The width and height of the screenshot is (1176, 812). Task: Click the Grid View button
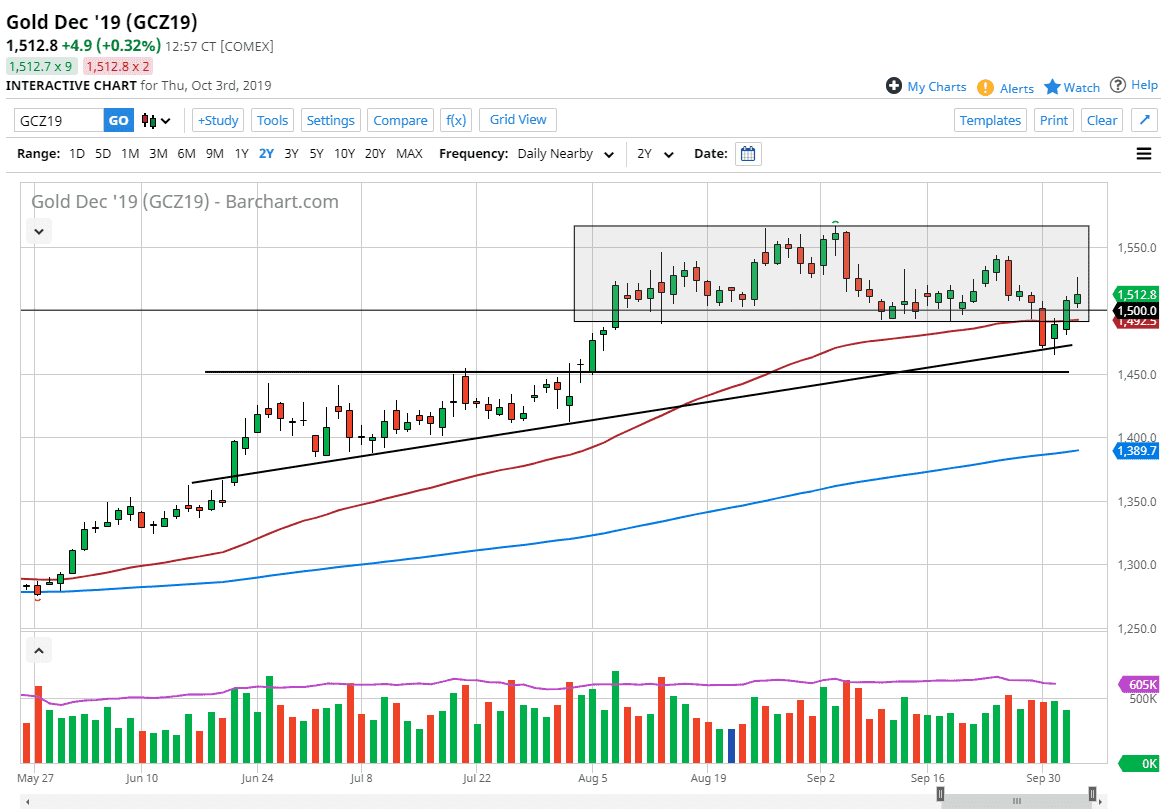pyautogui.click(x=518, y=120)
